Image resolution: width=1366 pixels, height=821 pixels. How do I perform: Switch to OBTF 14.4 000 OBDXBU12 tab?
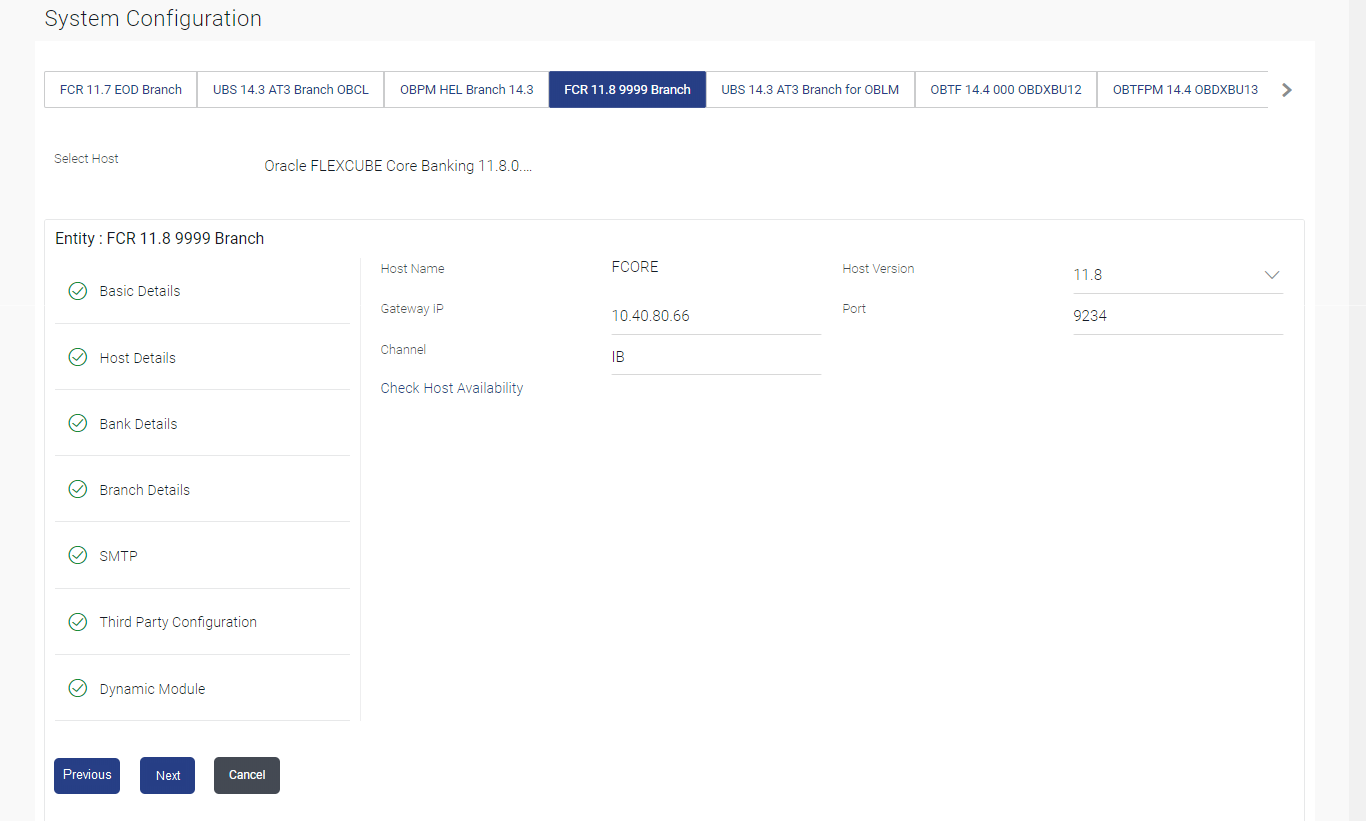click(1006, 89)
